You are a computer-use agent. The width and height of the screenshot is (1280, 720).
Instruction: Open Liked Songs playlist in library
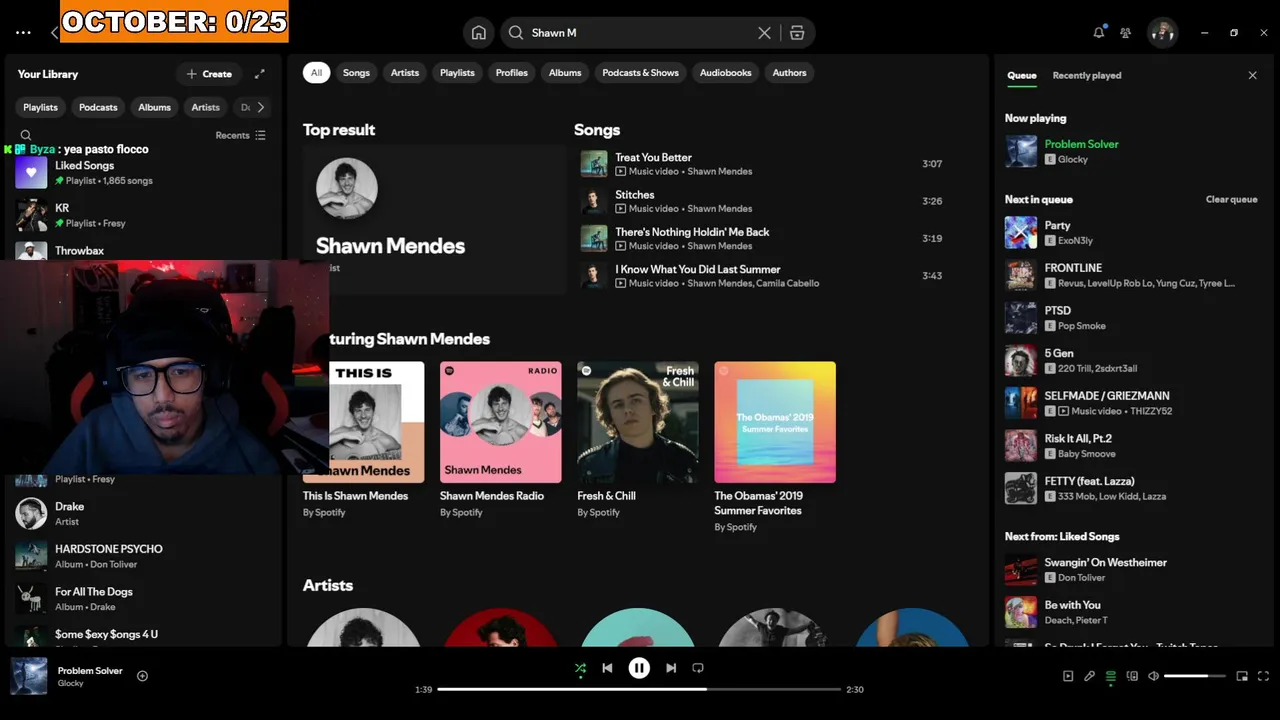pyautogui.click(x=143, y=173)
